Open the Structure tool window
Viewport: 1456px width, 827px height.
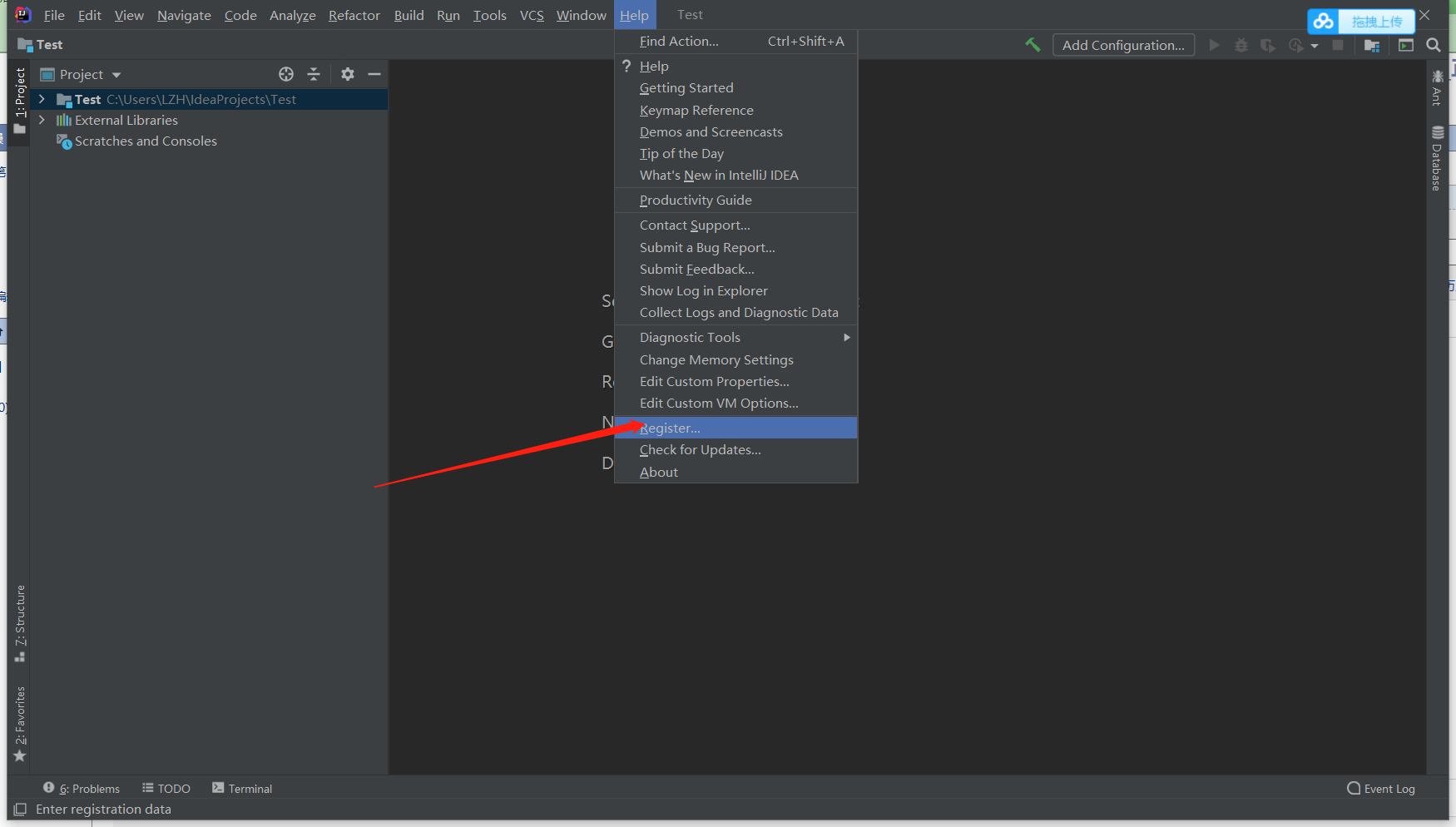coord(20,624)
